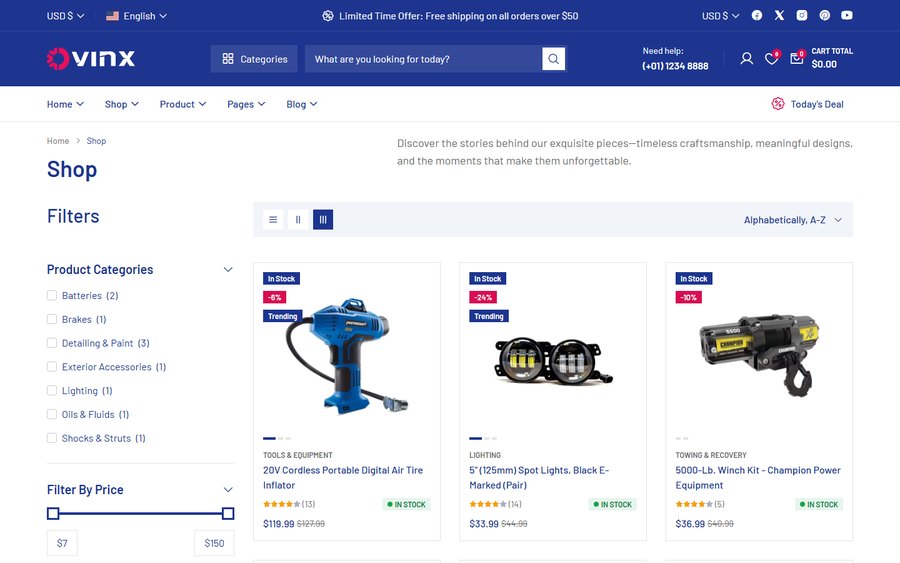This screenshot has height=563, width=900.
Task: Click the search input field
Action: coord(423,59)
